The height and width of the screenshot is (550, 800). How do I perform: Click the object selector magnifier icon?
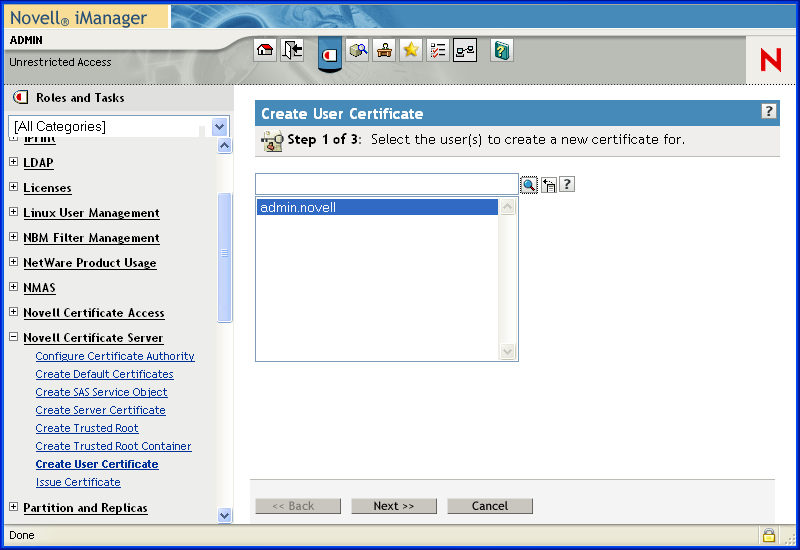(529, 185)
